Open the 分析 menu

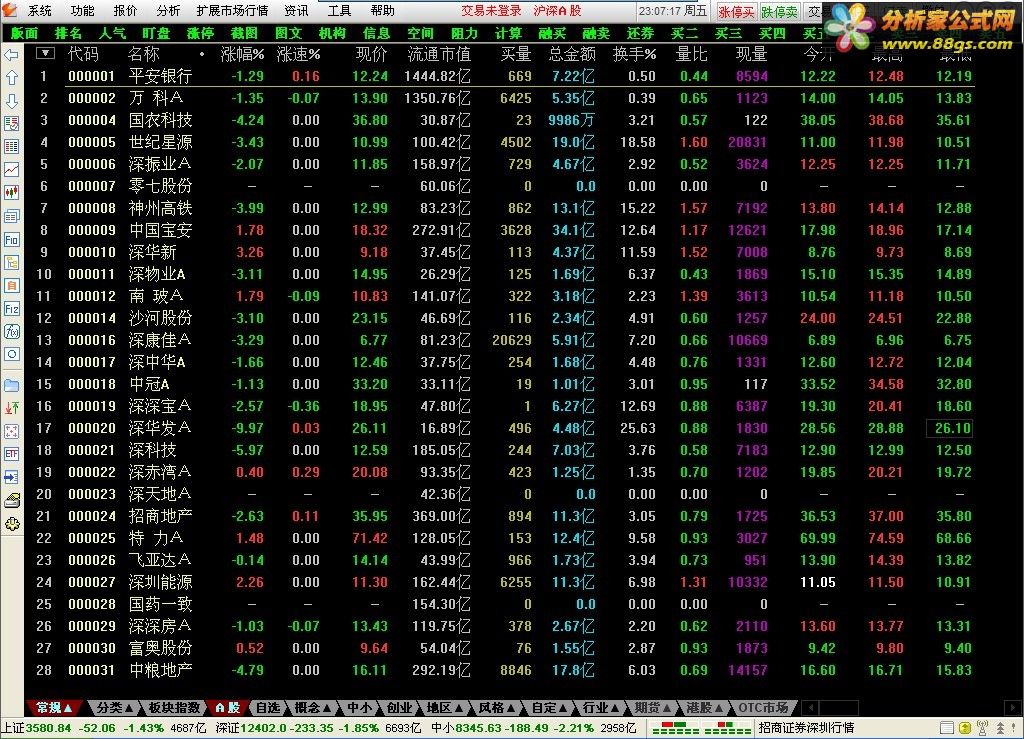[168, 10]
